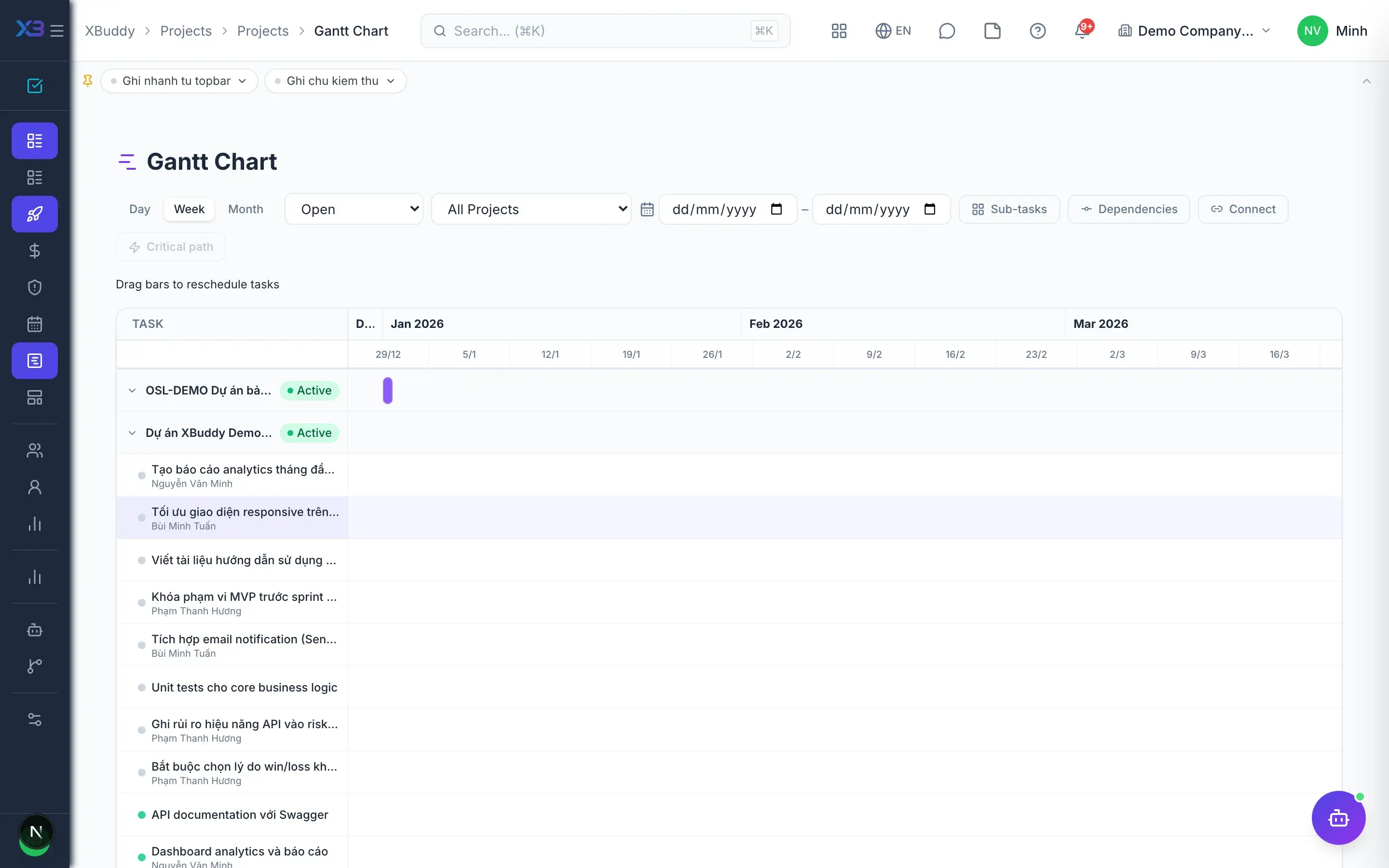
Task: Open the team users icon in sidebar
Action: pos(34,451)
